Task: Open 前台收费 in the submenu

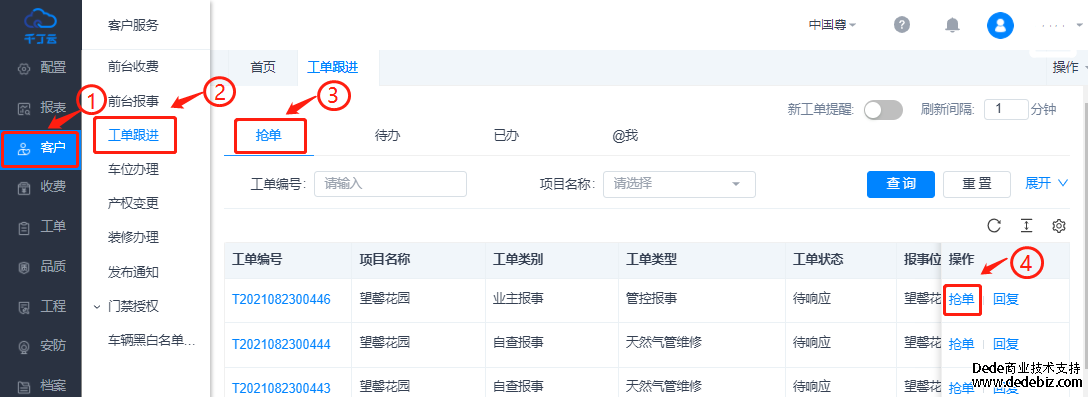Action: click(x=133, y=67)
